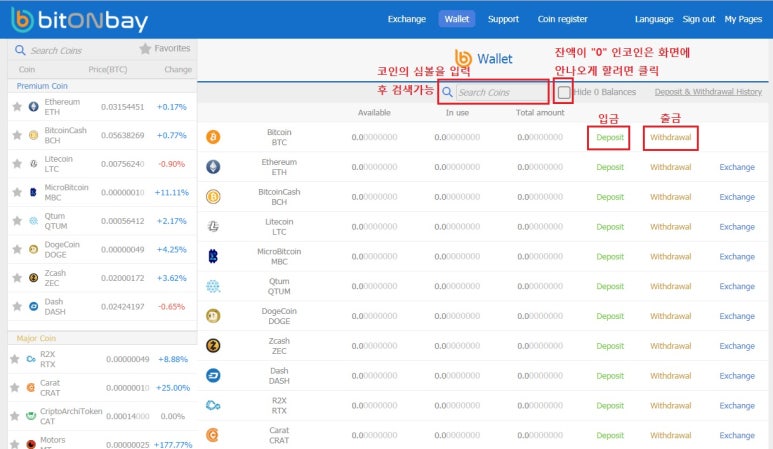Favorite the Qtum star in sidebar
The image size is (773, 449).
(17, 221)
